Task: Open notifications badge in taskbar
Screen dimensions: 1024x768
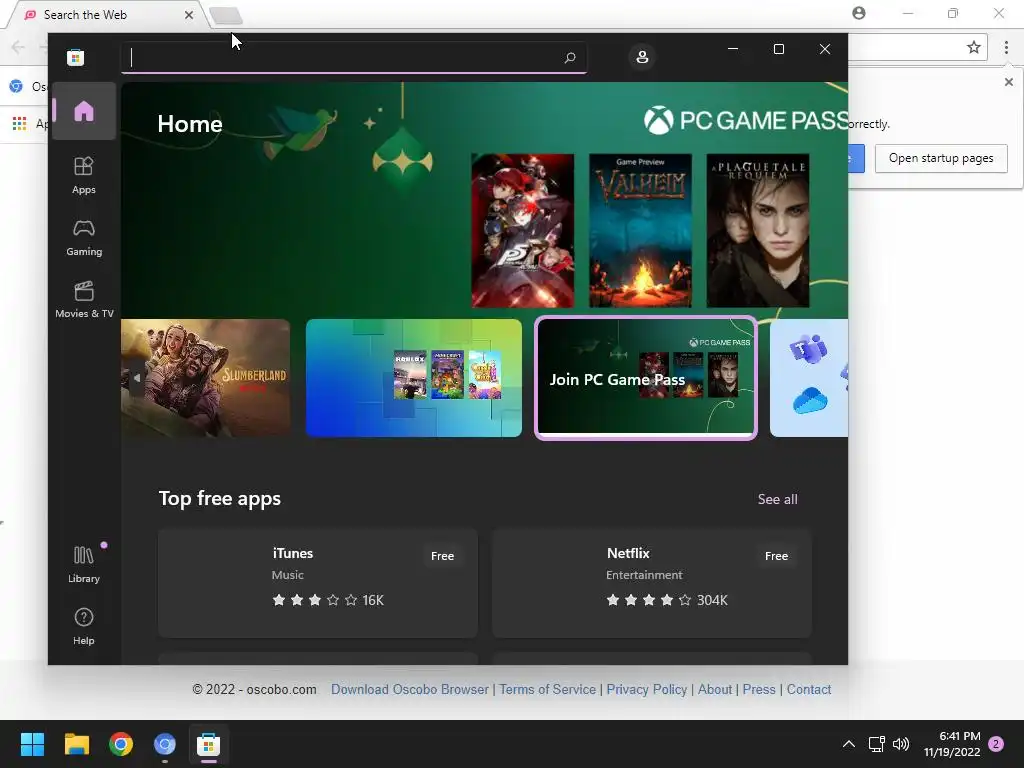Action: coord(996,744)
